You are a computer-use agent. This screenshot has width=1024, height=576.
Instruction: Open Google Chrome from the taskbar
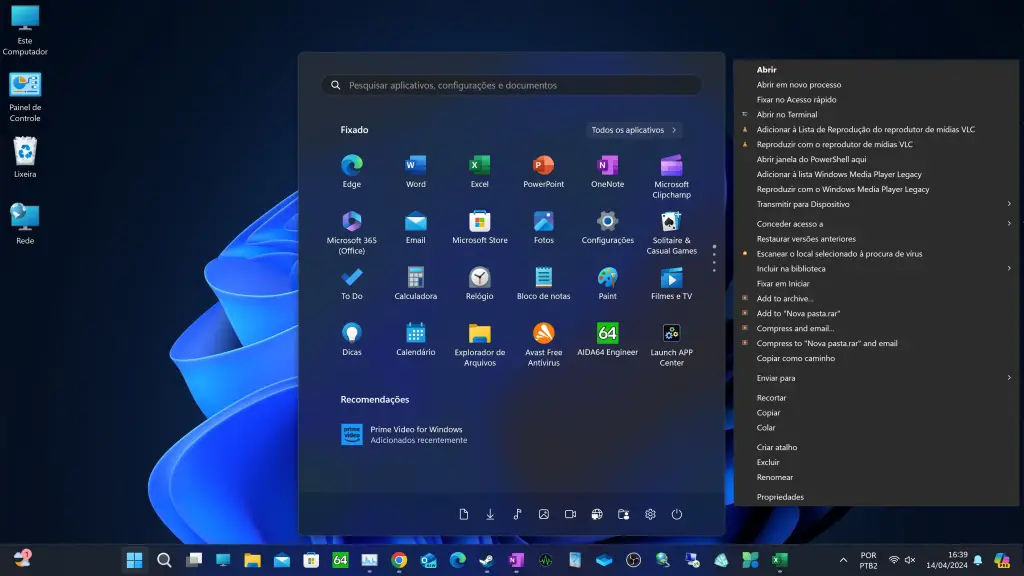pos(399,560)
